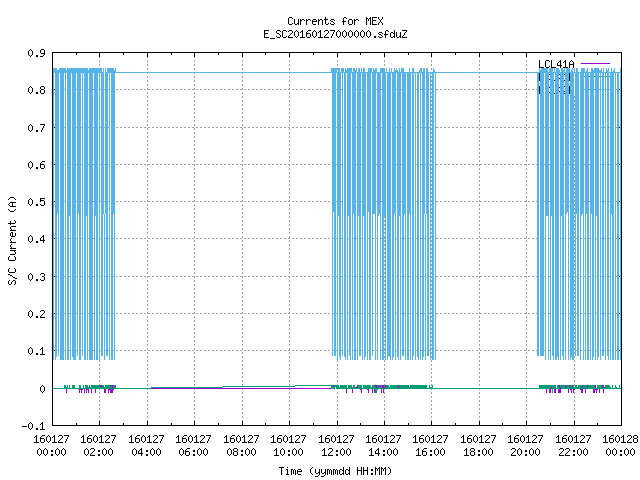640x480 pixels.
Task: Click the x-axis label "160127 04:00"
Action: [x=146, y=446]
